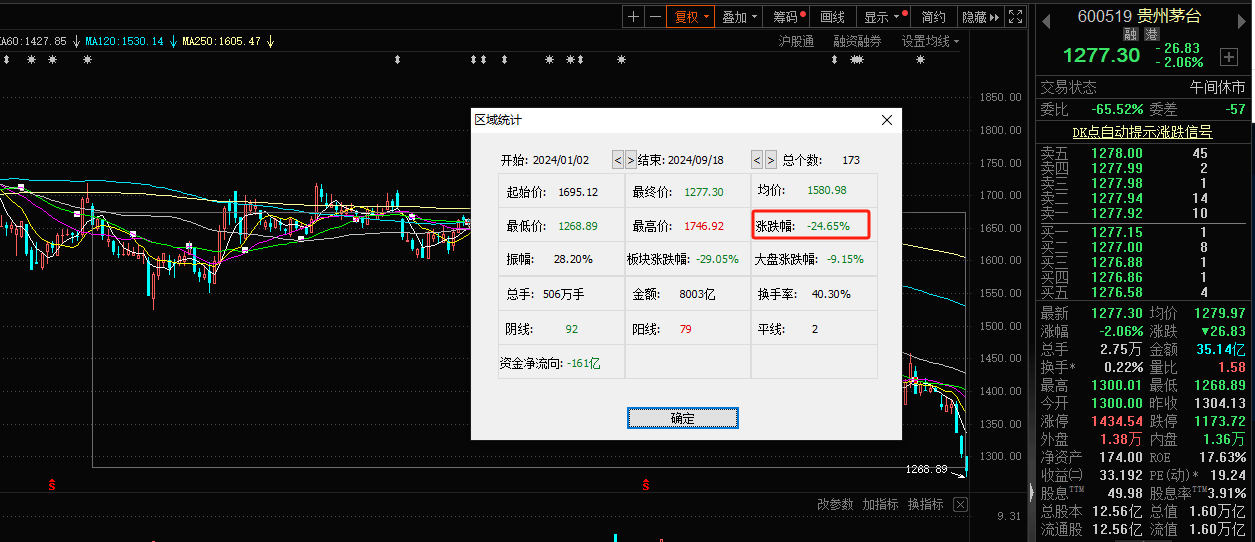Select the 画线 drawing tools item

[x=832, y=17]
